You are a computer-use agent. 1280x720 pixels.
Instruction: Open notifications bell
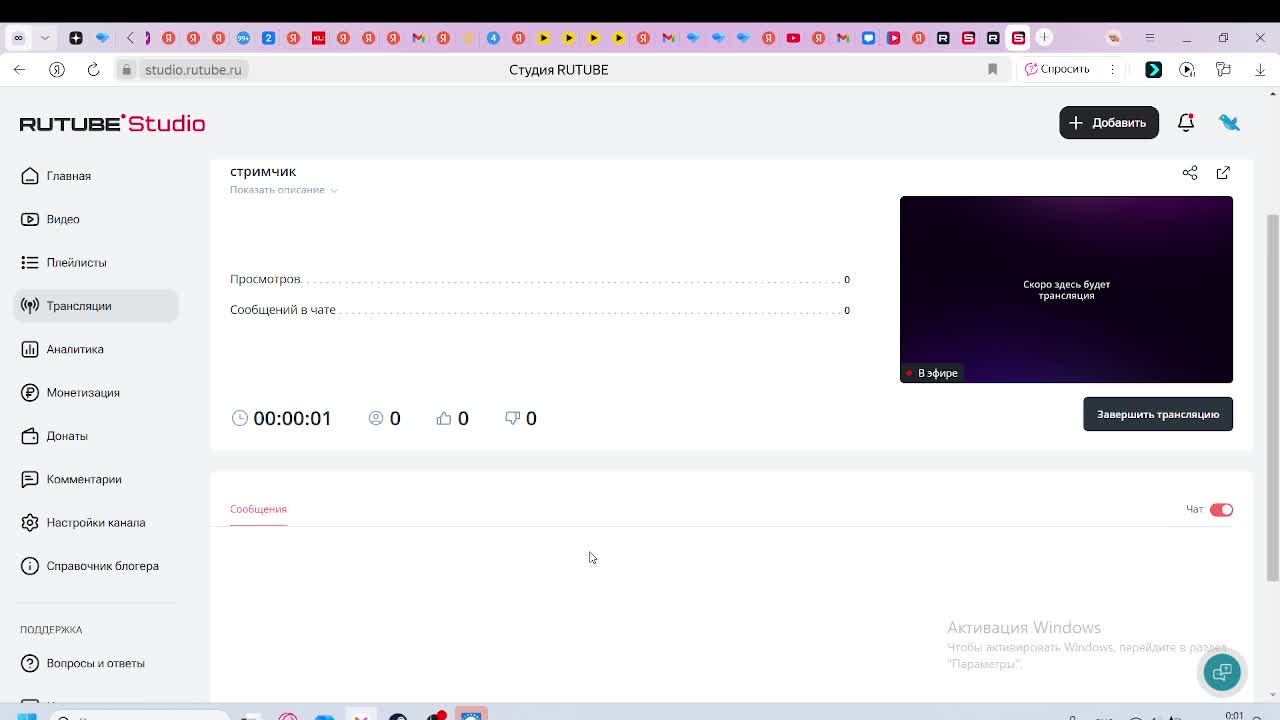coord(1186,122)
